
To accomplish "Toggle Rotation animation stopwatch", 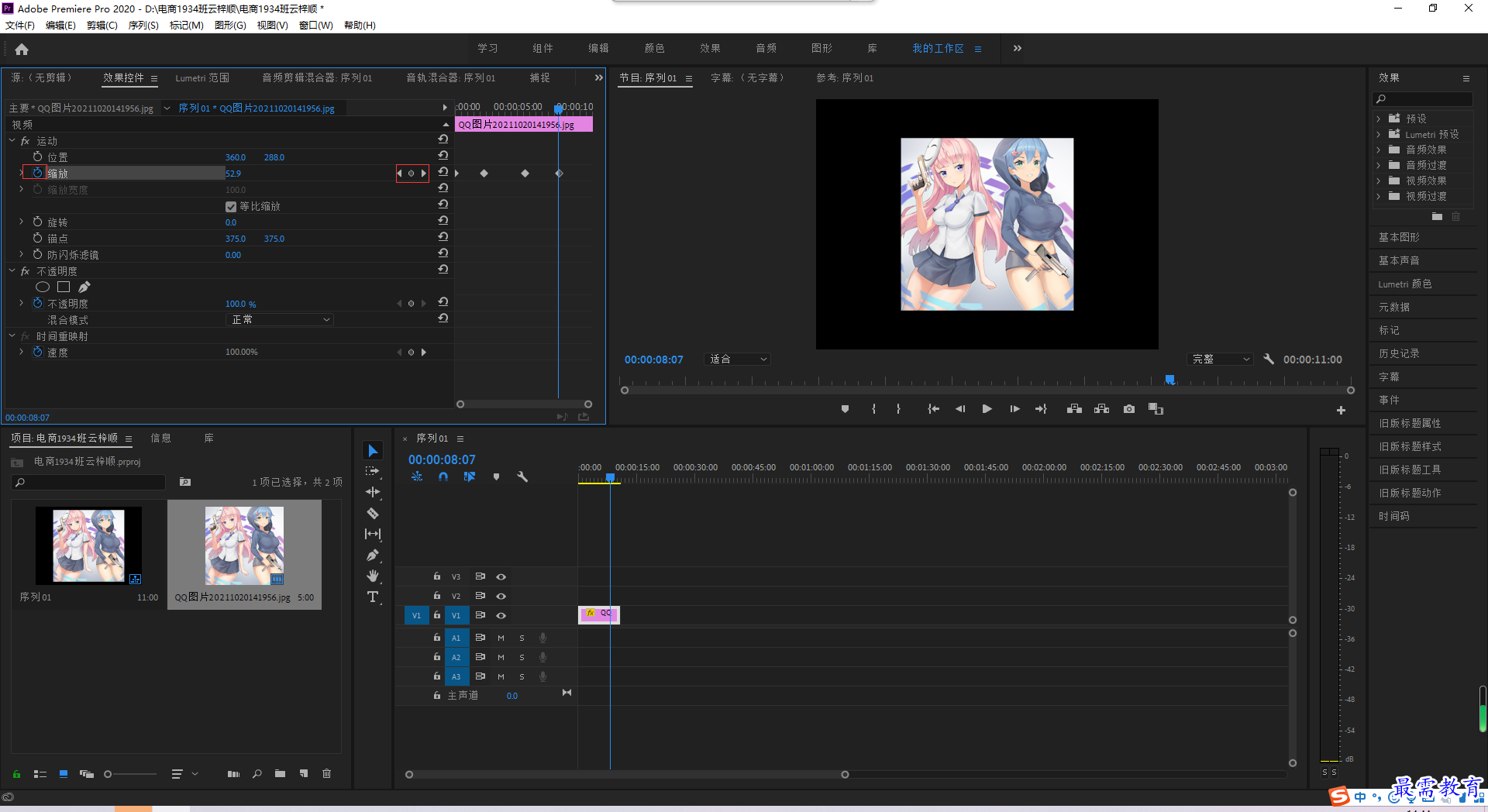I will point(37,222).
